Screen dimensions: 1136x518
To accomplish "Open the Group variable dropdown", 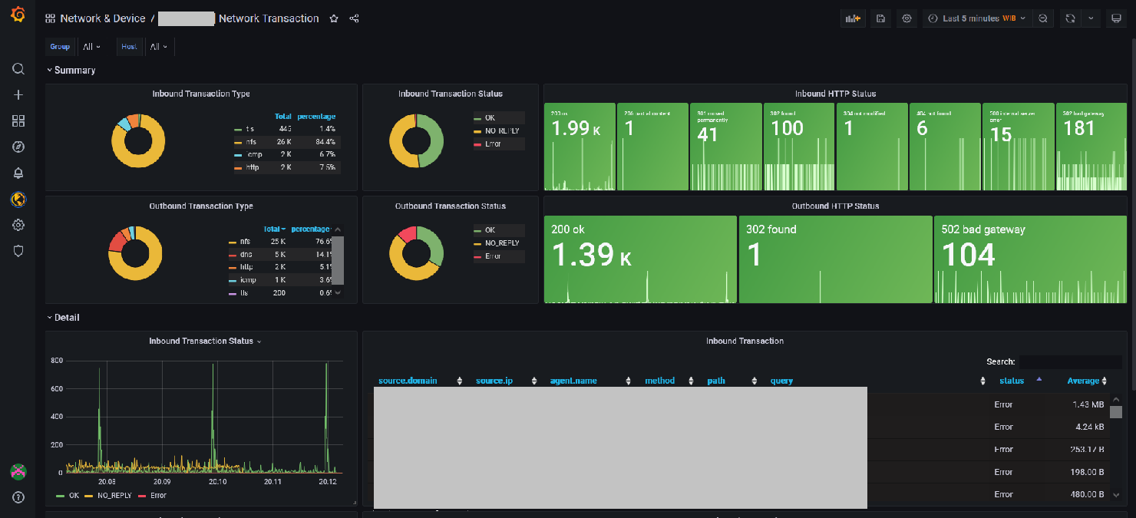I will click(x=91, y=46).
